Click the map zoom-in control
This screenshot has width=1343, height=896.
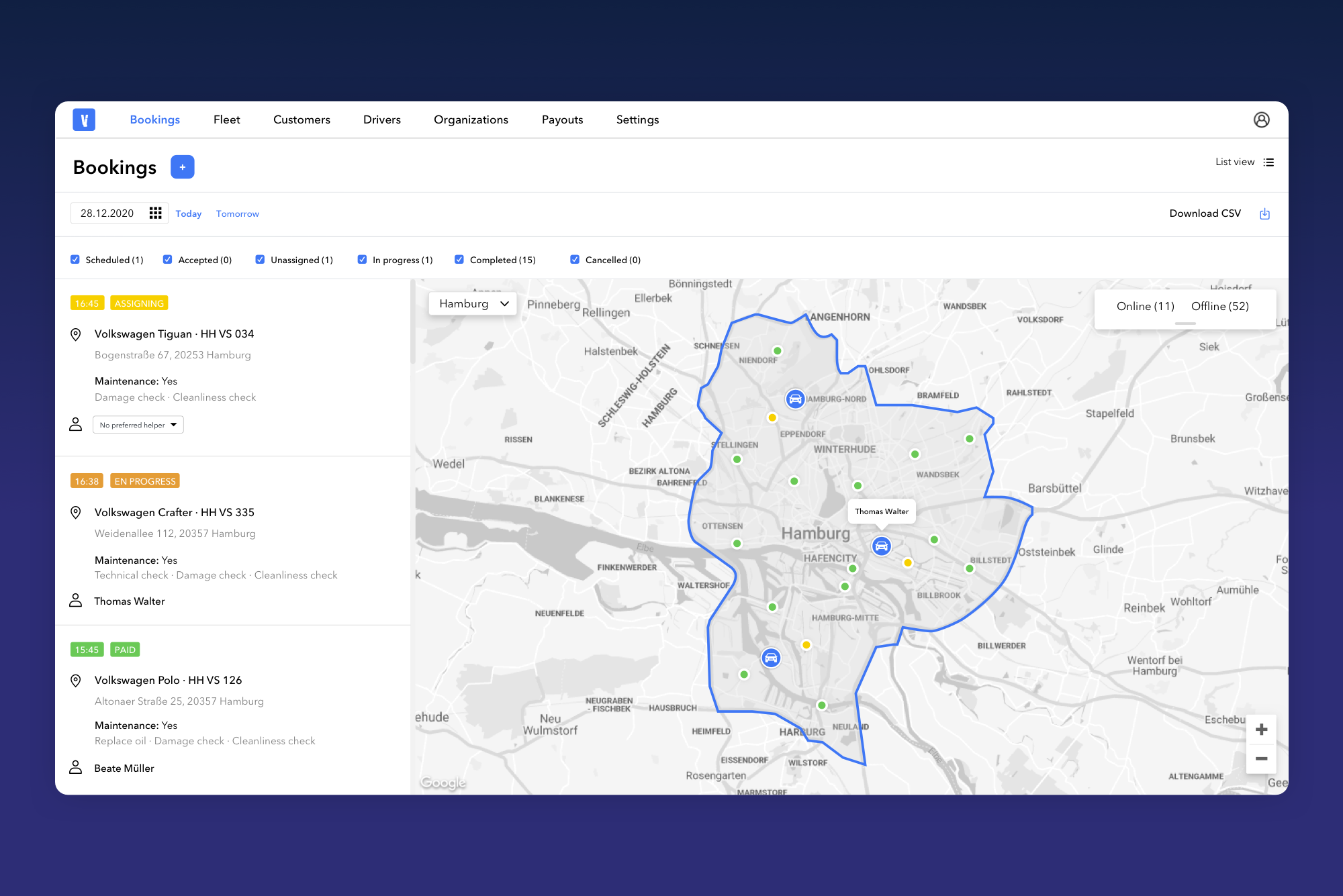coord(1261,729)
